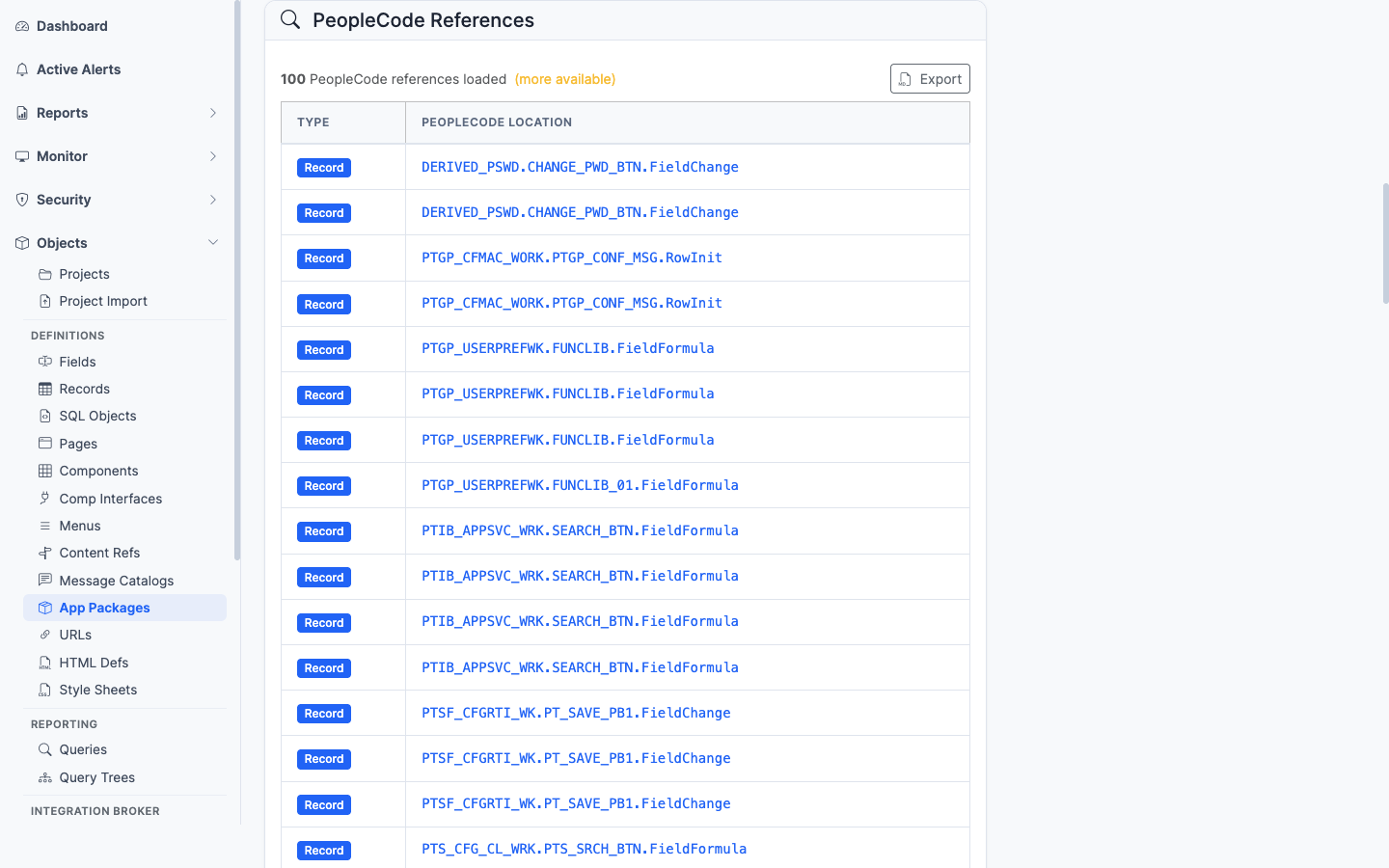The width and height of the screenshot is (1389, 868).
Task: Click the Content Refs signpost icon
Action: [45, 553]
